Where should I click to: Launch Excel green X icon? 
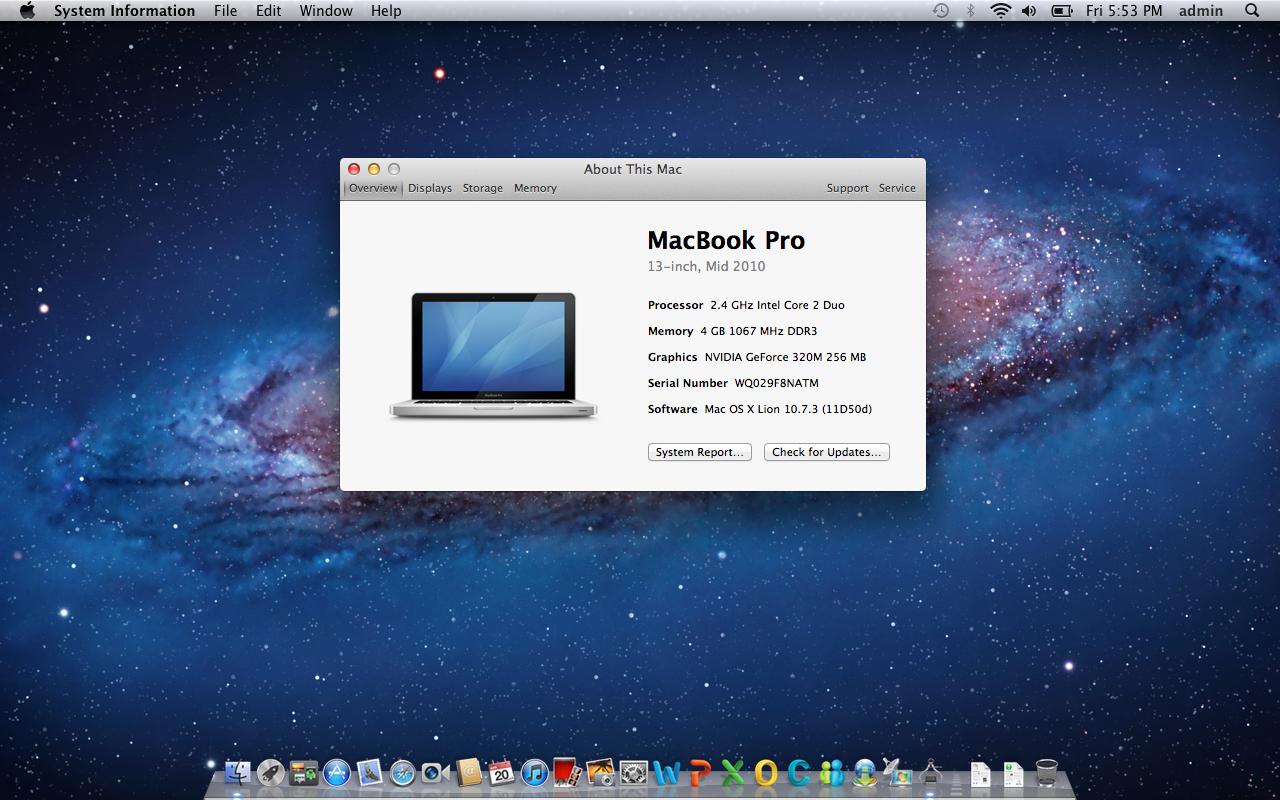[732, 773]
